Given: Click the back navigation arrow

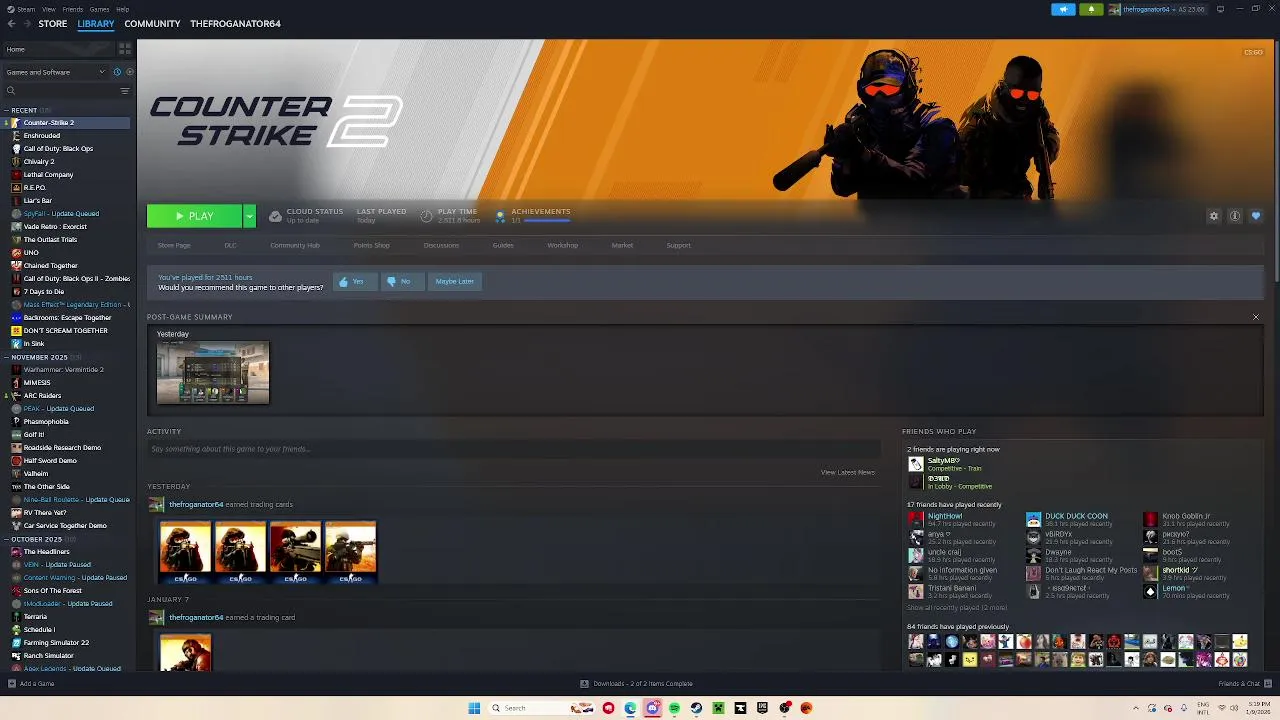Looking at the screenshot, I should point(11,23).
